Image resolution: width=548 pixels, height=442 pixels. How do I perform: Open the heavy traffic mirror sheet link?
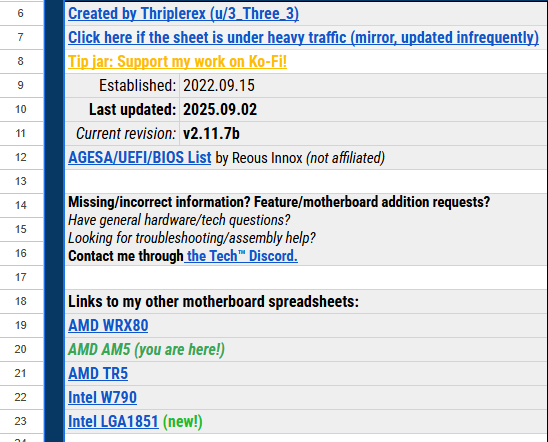point(303,38)
